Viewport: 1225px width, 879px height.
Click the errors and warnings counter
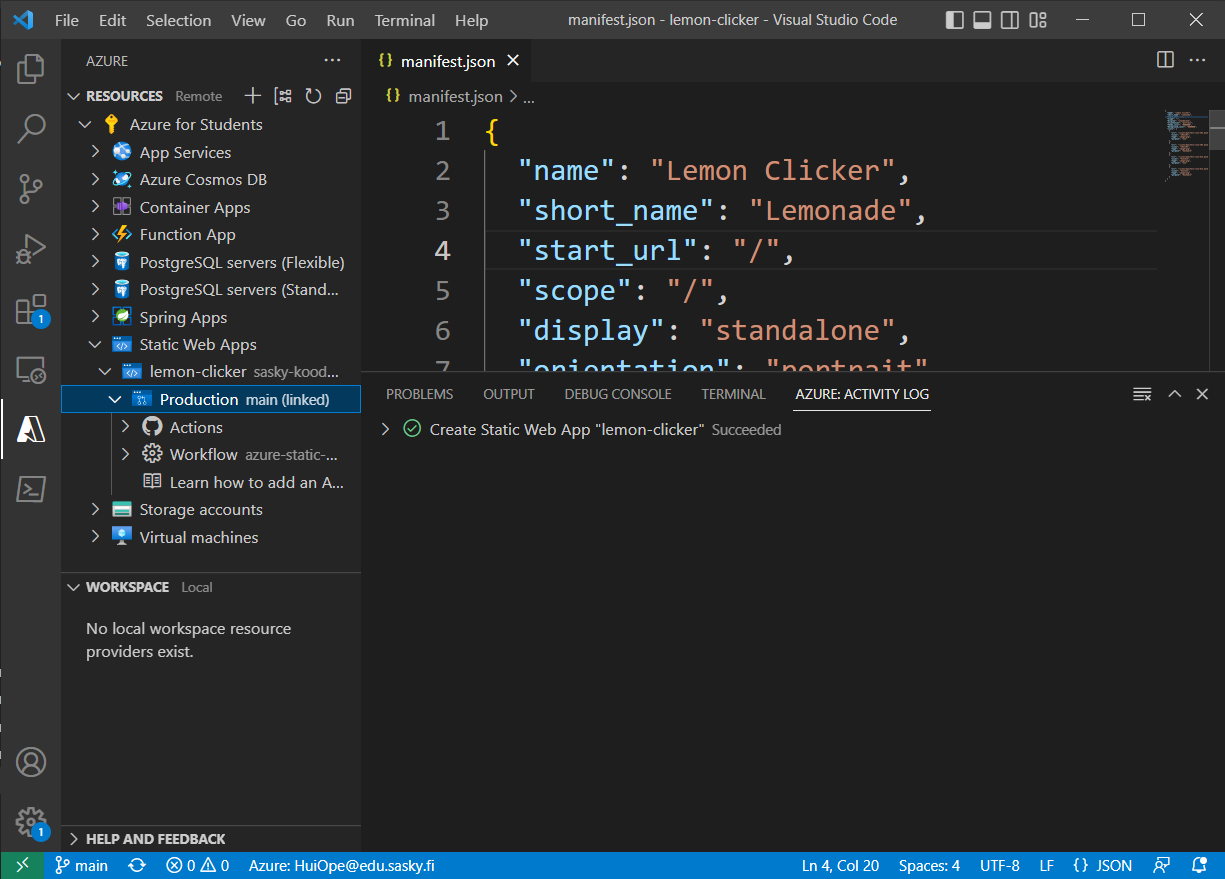(x=198, y=866)
